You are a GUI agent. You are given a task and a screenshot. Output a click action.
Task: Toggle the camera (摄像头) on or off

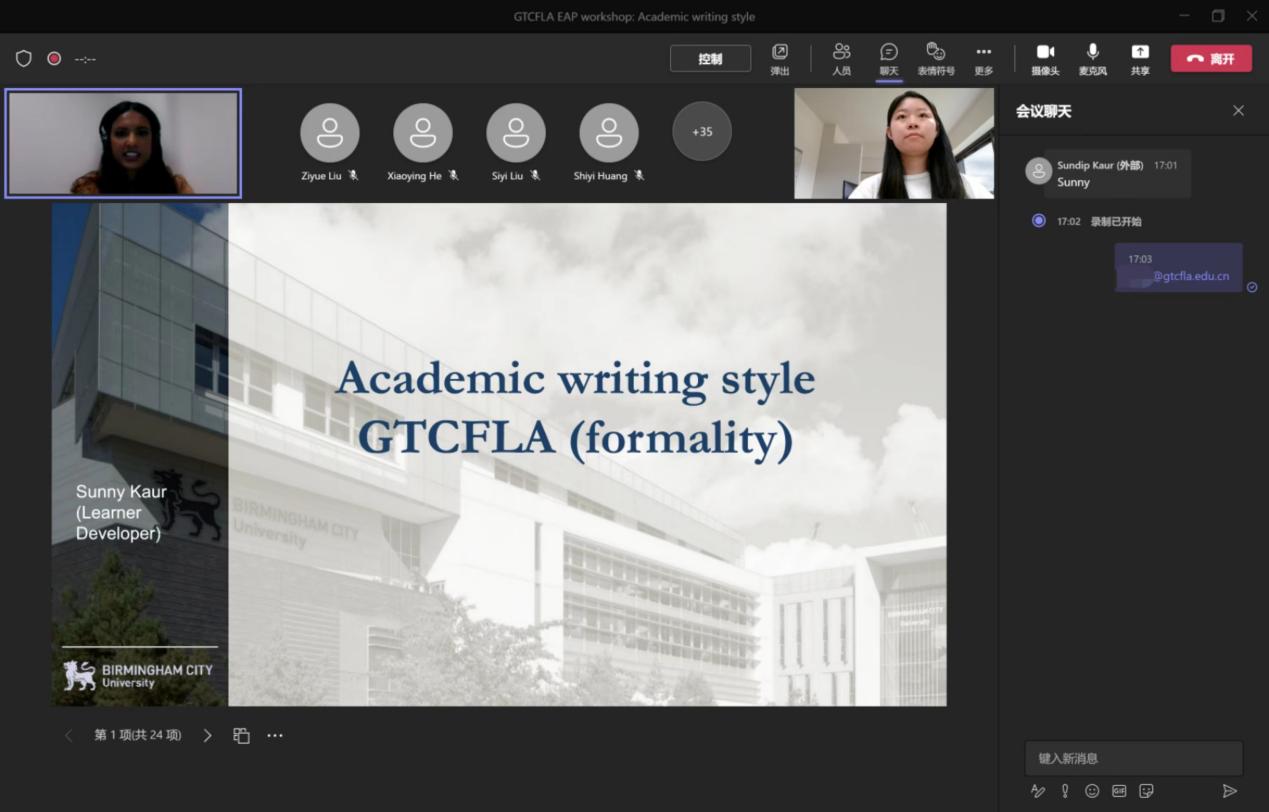tap(1045, 58)
